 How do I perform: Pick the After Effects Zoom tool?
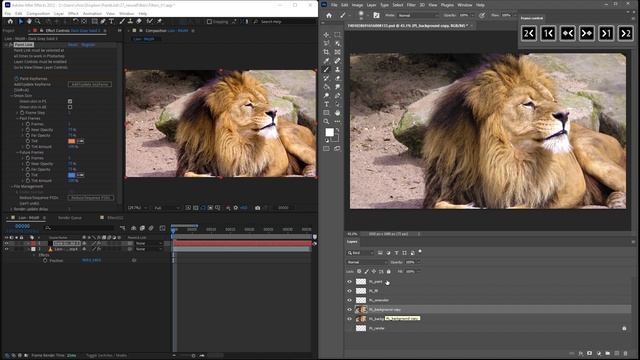(x=38, y=22)
